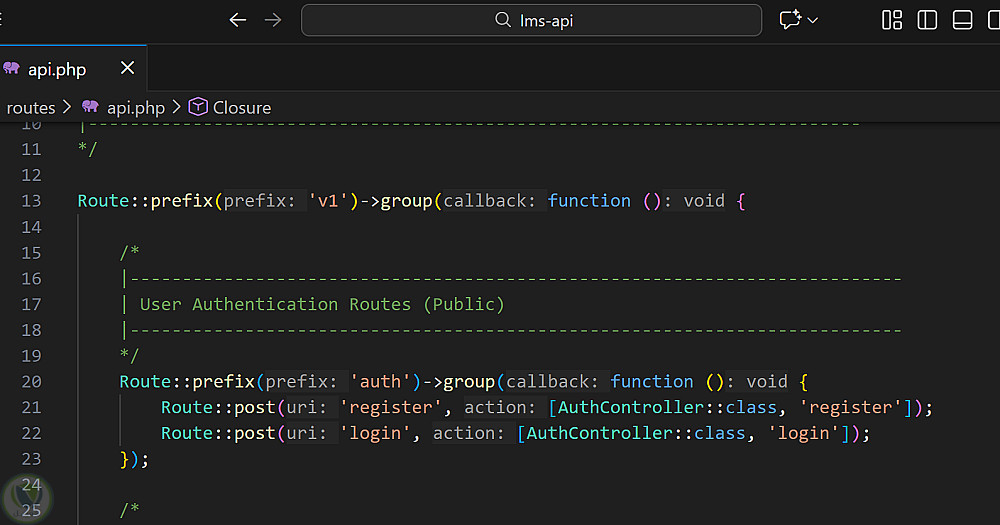Click the search magnifier icon beside lms-api

[504, 20]
